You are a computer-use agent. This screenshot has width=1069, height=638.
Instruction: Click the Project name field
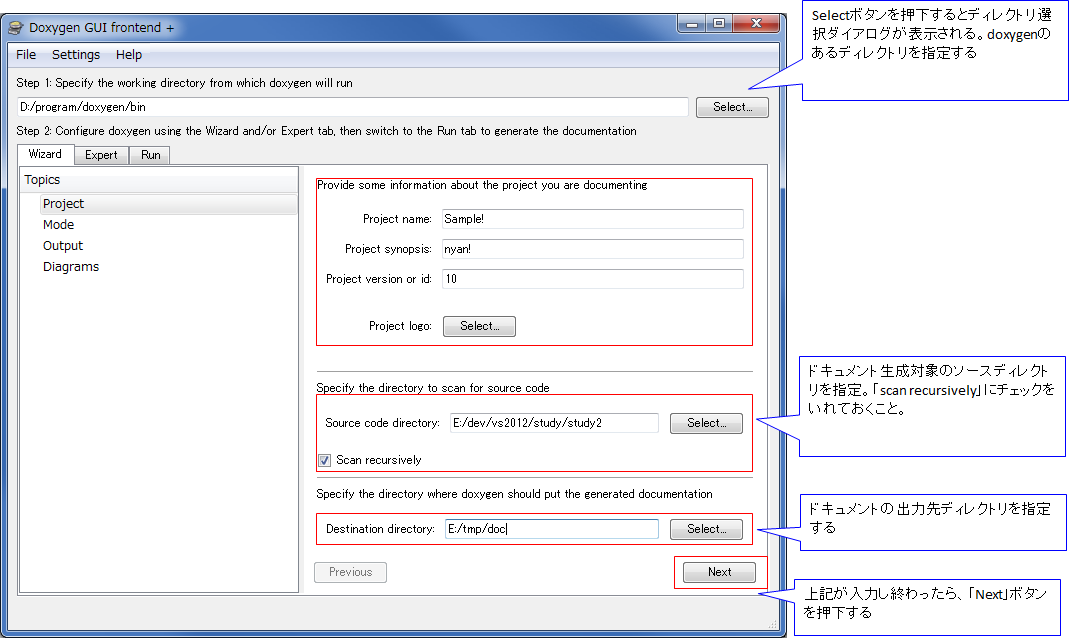click(x=592, y=219)
